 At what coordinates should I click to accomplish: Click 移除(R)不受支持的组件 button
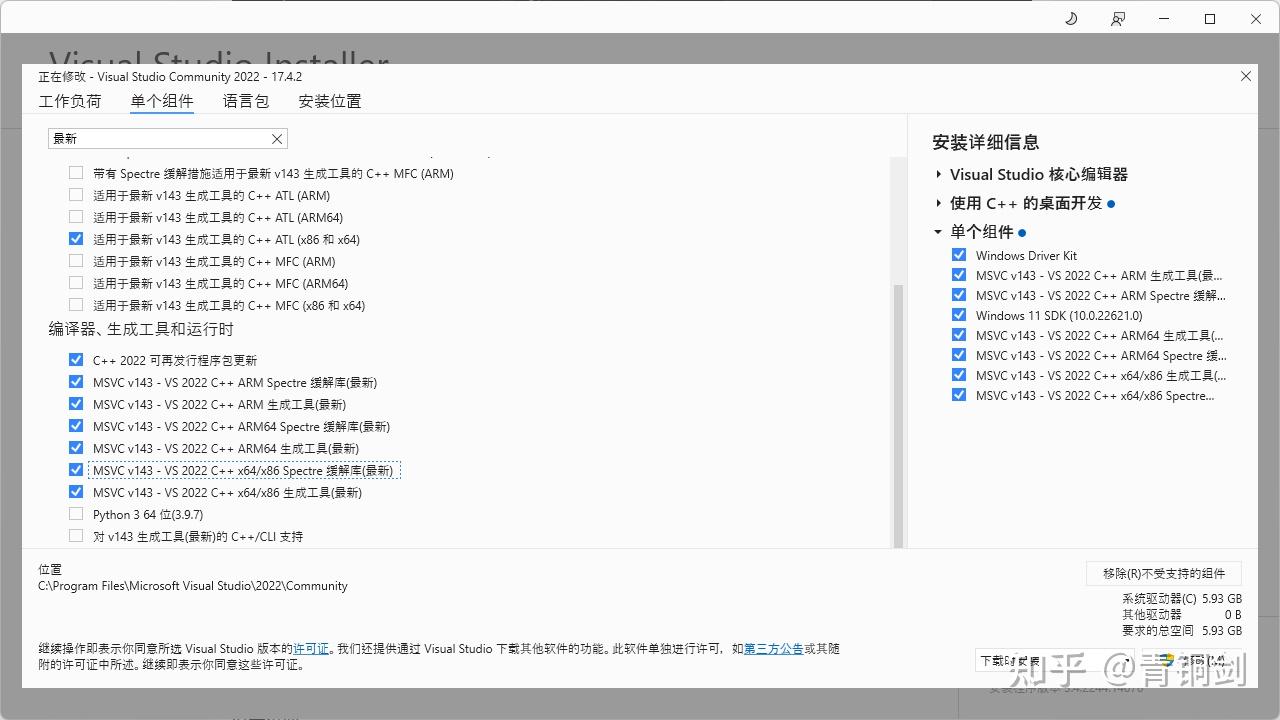click(x=1163, y=573)
